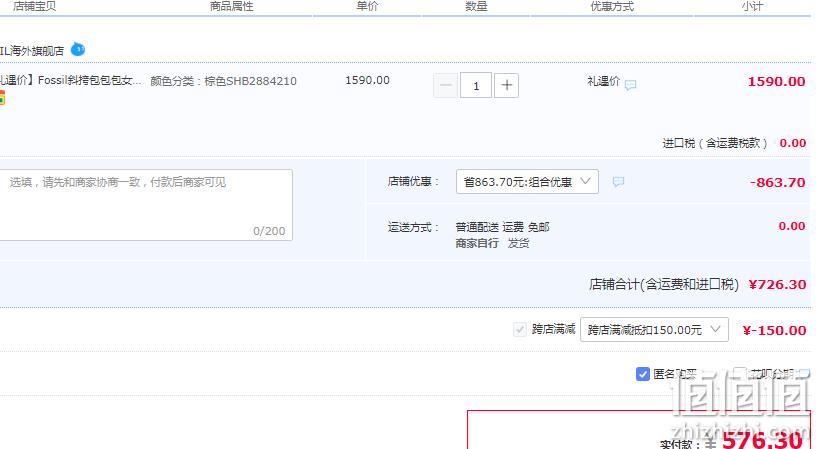
Task: Toggle the 跨店满减 checkbox
Action: tap(519, 329)
